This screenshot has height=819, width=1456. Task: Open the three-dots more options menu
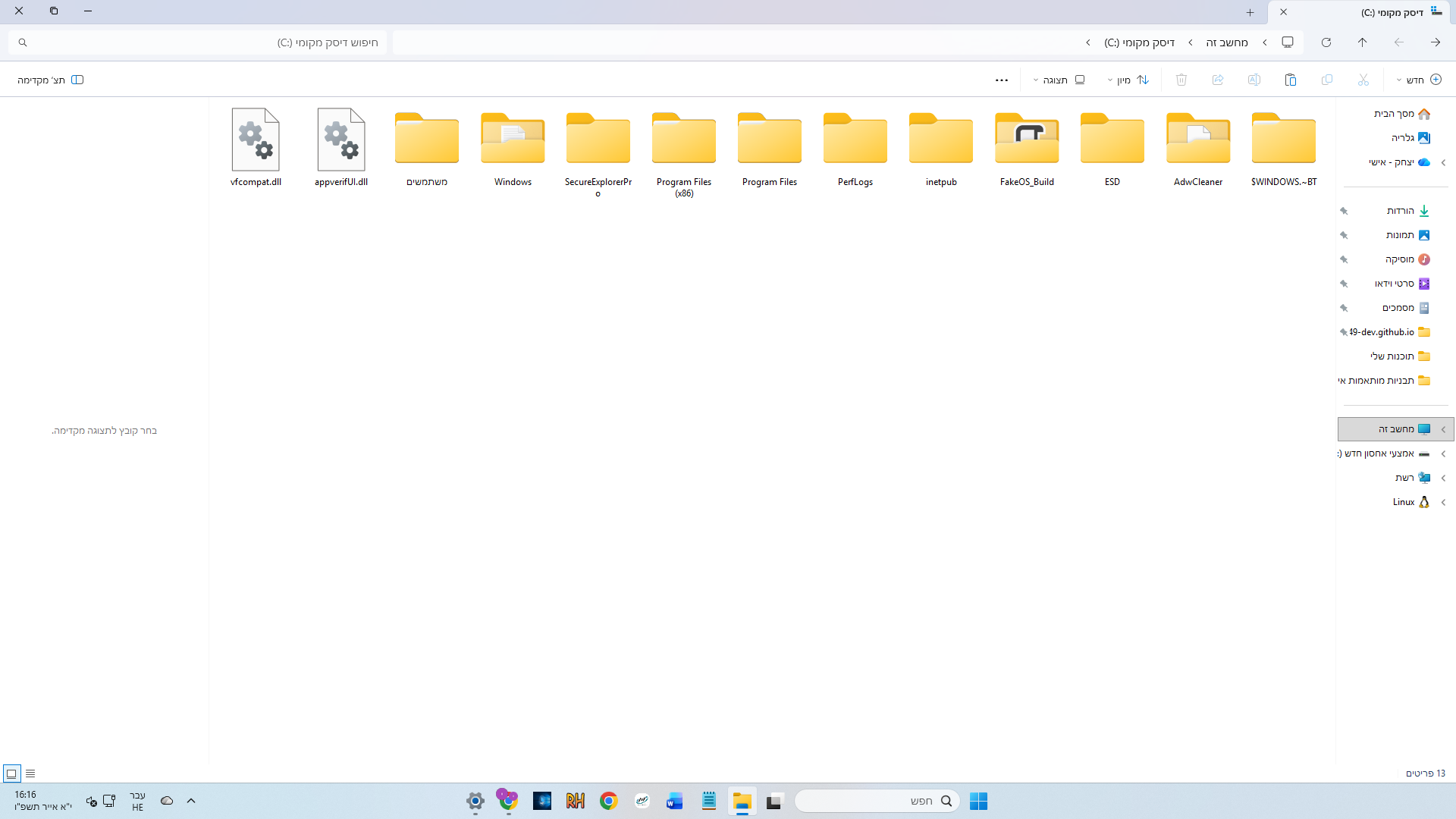tap(1001, 80)
